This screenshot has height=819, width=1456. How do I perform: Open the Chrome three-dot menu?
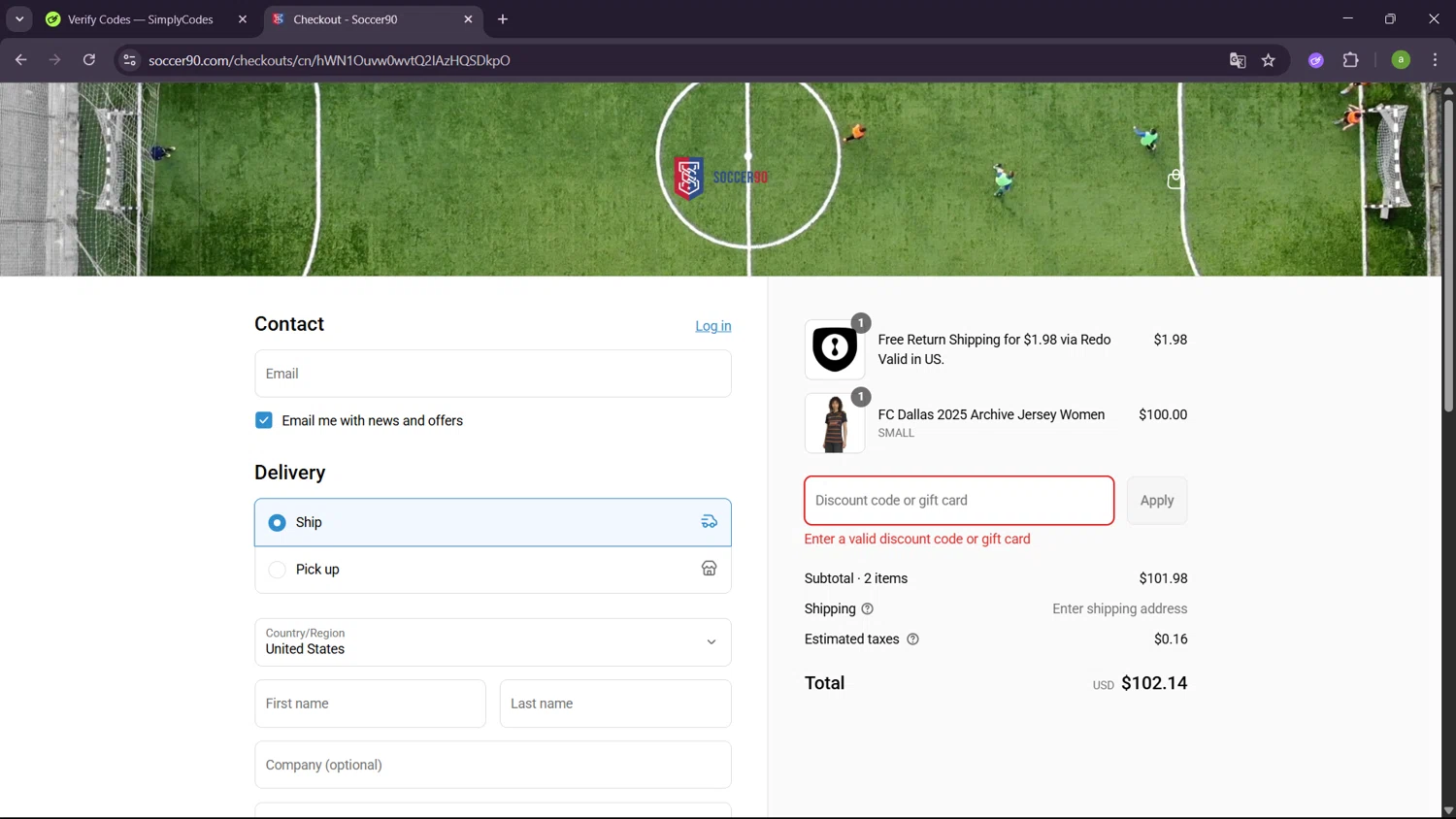point(1435,60)
